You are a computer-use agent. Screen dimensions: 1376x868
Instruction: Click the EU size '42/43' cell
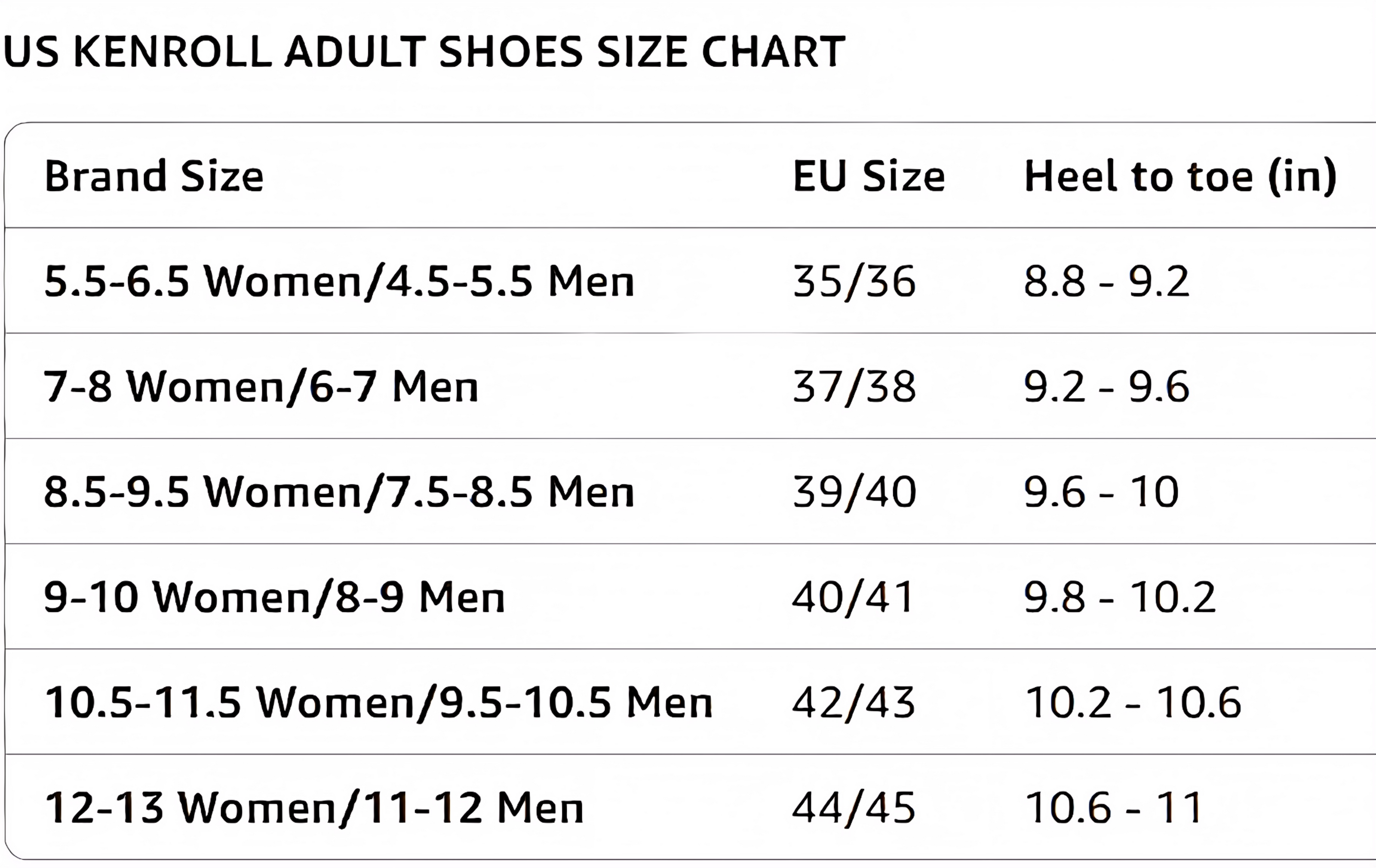(x=853, y=702)
